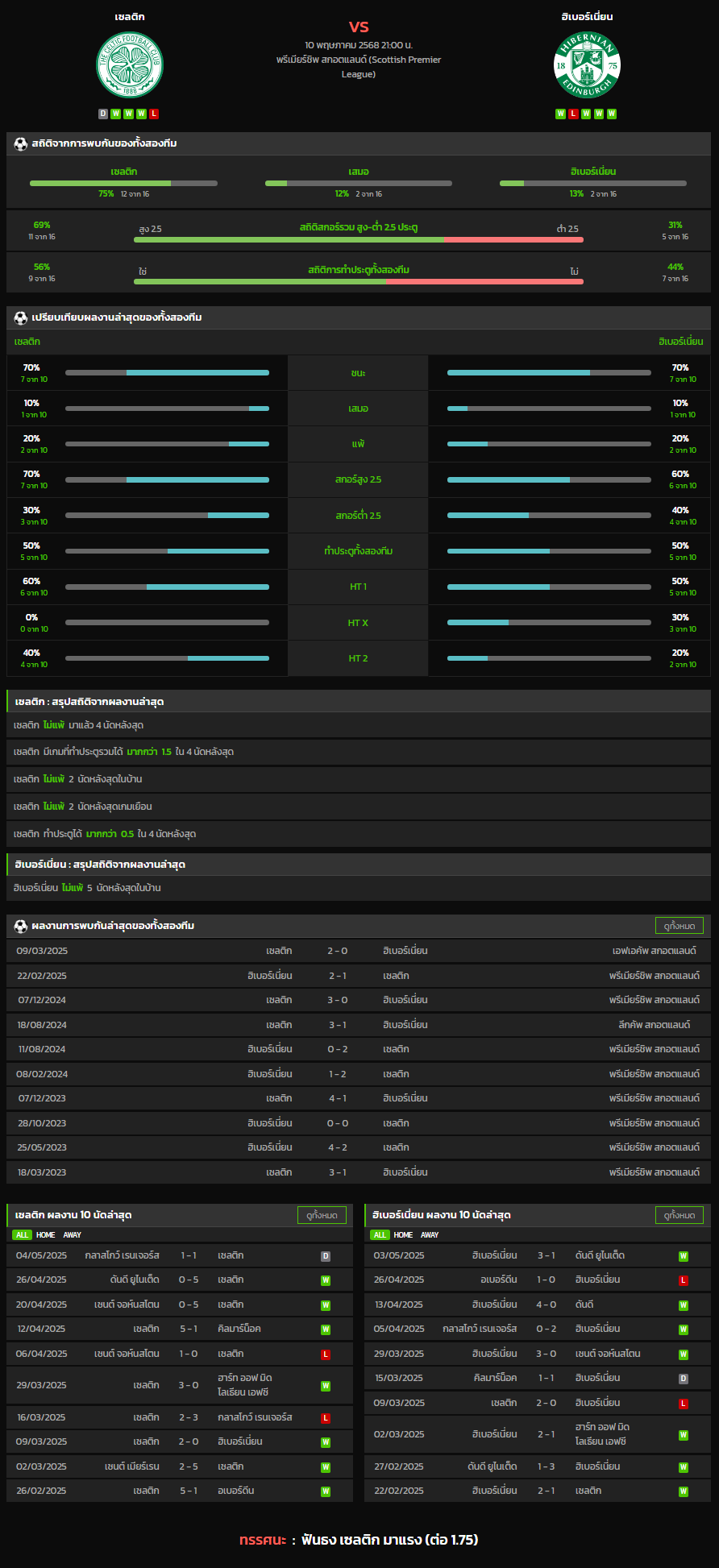Click the L result badge on 16/03/2025 row
Screen dimensions: 719x1568
click(x=326, y=1418)
